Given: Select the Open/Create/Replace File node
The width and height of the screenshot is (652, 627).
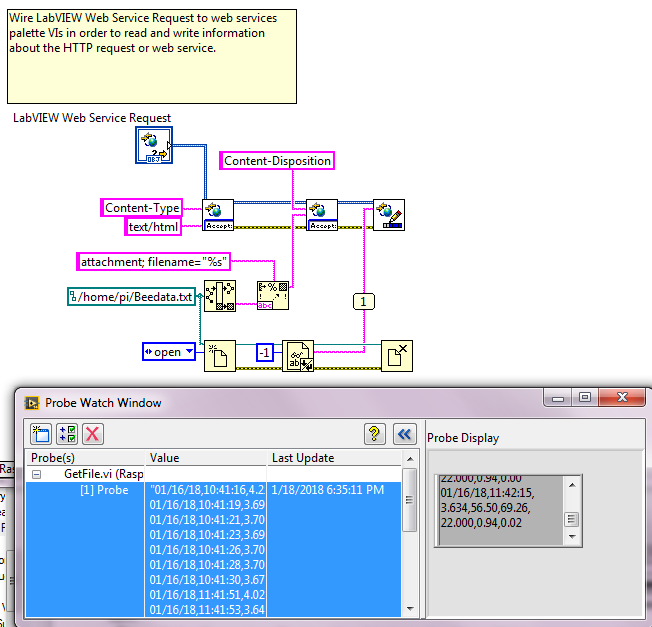Looking at the screenshot, I should point(220,356).
